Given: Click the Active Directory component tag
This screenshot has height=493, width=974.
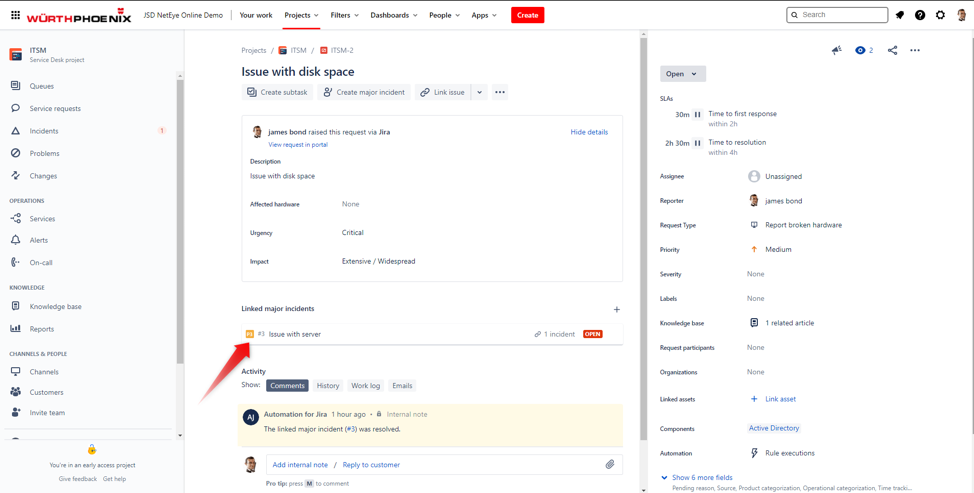Looking at the screenshot, I should pyautogui.click(x=774, y=428).
